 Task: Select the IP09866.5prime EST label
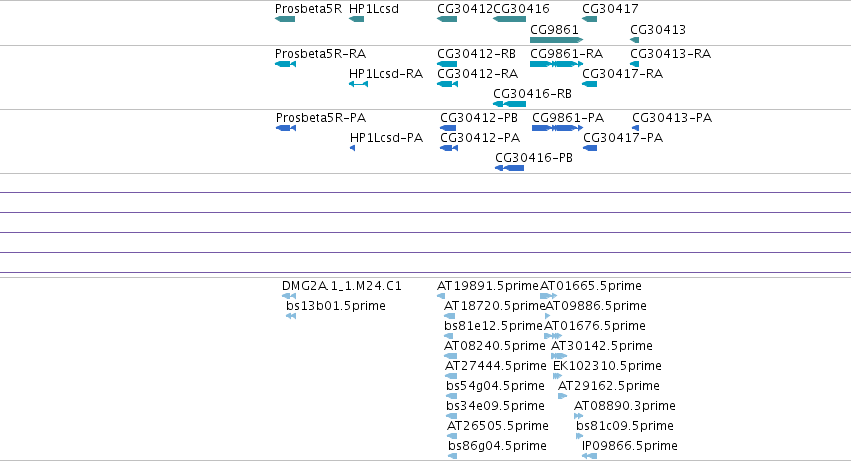(x=630, y=446)
